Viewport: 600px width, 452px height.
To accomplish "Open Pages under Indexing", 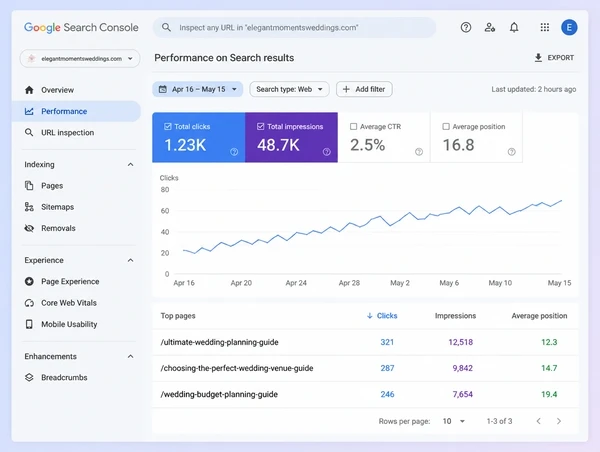I will [77, 186].
